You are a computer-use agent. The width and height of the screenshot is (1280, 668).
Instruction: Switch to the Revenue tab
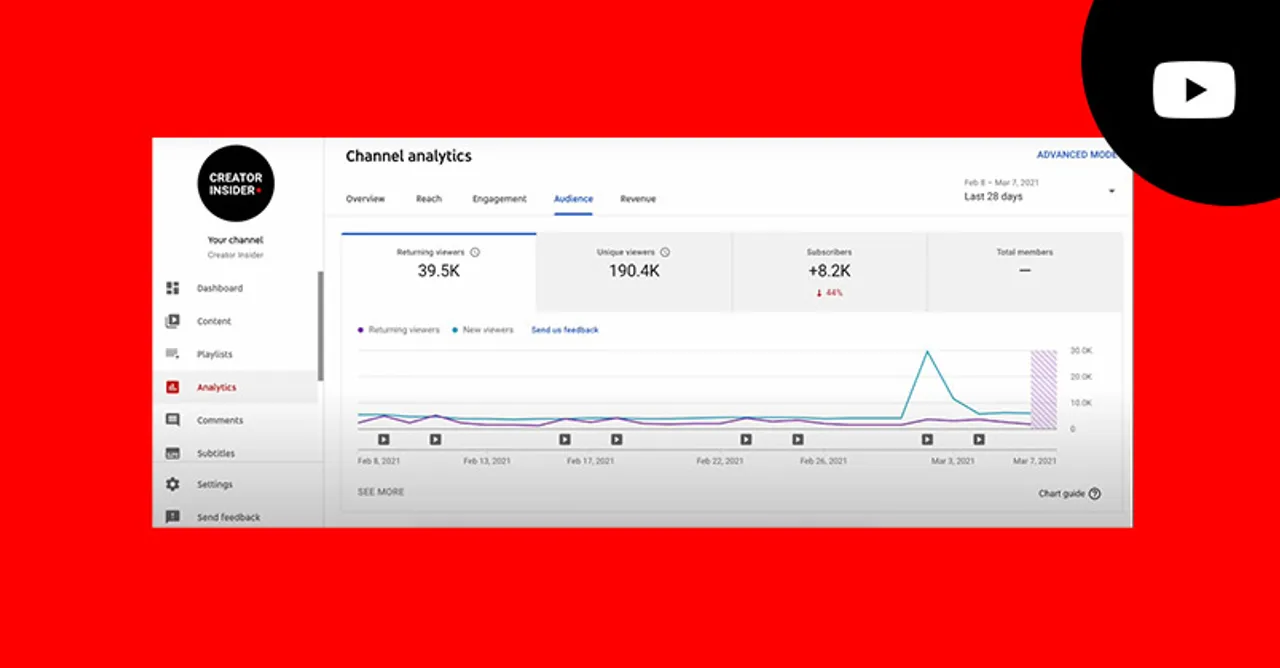pyautogui.click(x=638, y=199)
